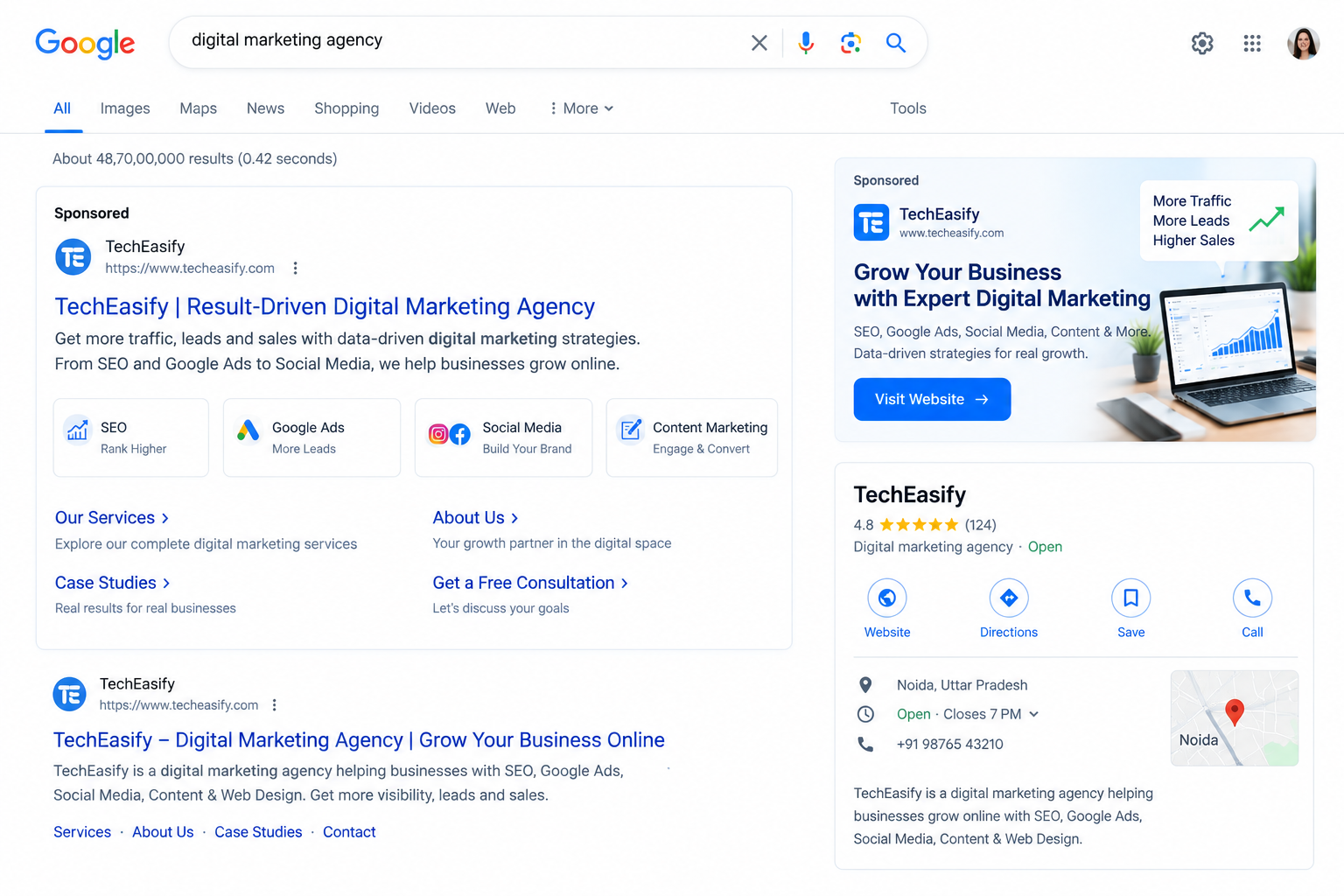Screen dimensions: 1344x896
Task: Click the (124) reviews count
Action: [981, 525]
